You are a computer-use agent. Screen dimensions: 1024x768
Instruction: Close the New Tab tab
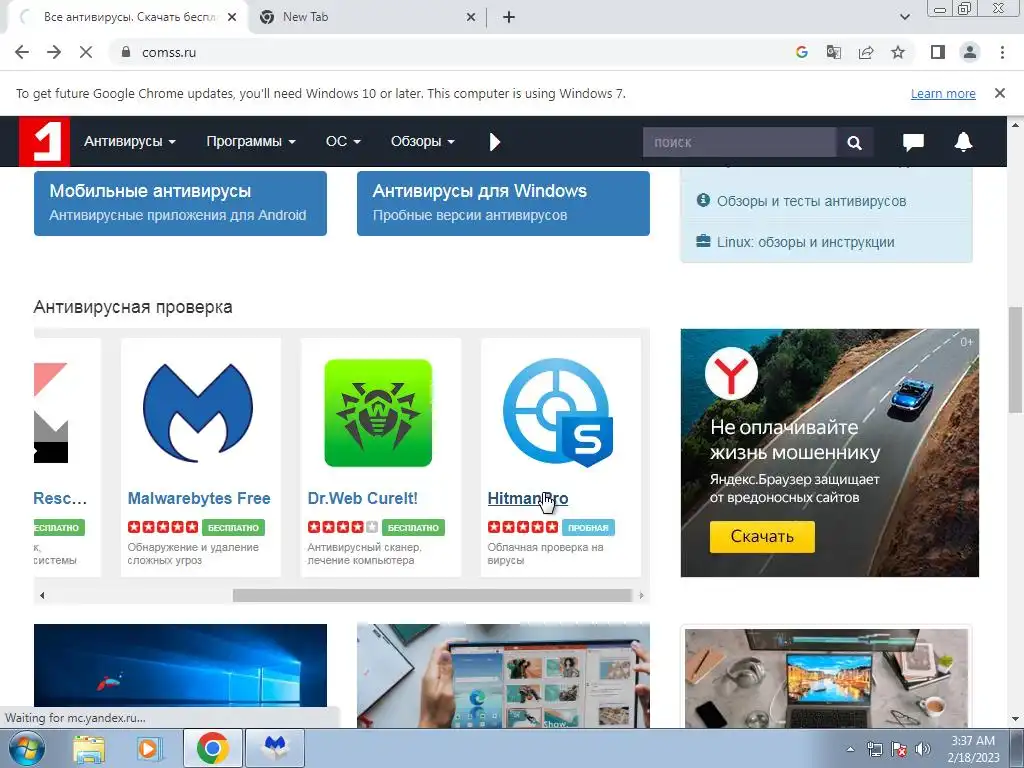(471, 18)
